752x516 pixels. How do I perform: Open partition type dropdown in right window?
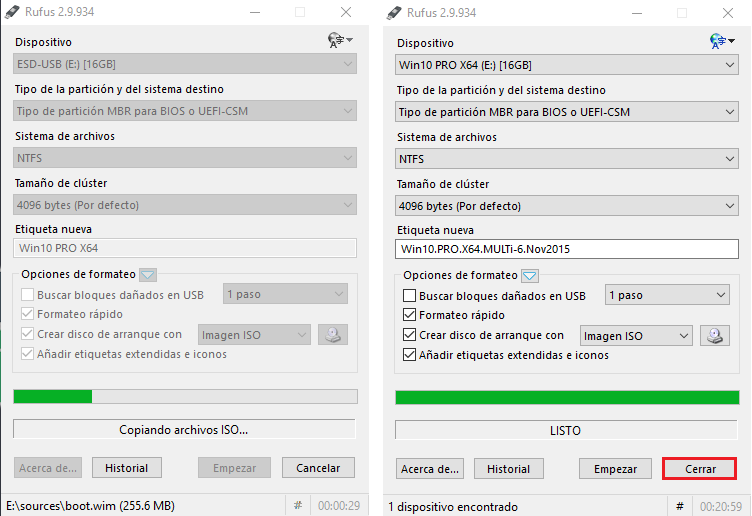tap(567, 112)
